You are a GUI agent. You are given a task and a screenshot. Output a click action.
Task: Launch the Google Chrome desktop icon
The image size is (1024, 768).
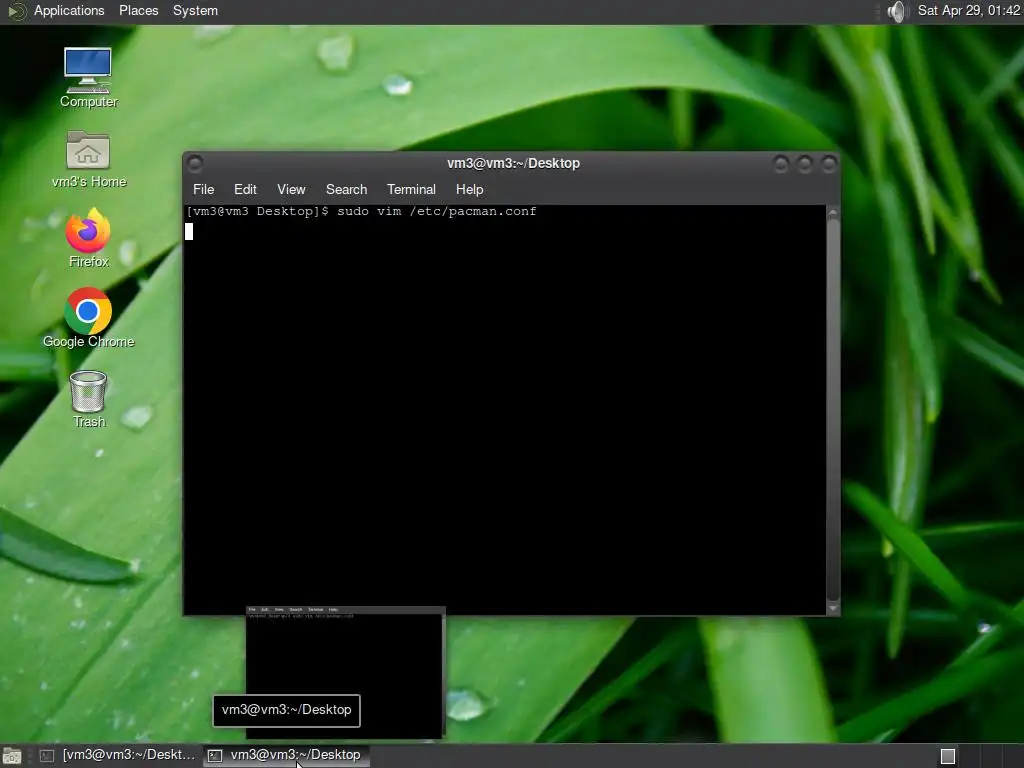click(x=88, y=318)
